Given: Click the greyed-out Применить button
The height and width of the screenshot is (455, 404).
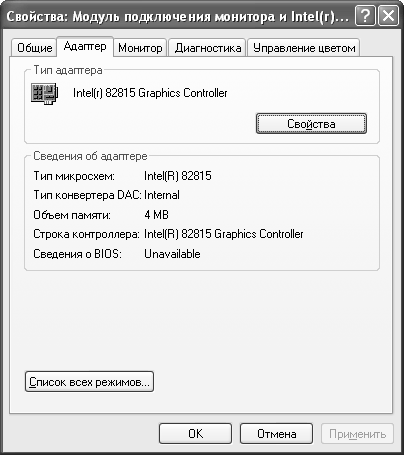Looking at the screenshot, I should point(357,434).
